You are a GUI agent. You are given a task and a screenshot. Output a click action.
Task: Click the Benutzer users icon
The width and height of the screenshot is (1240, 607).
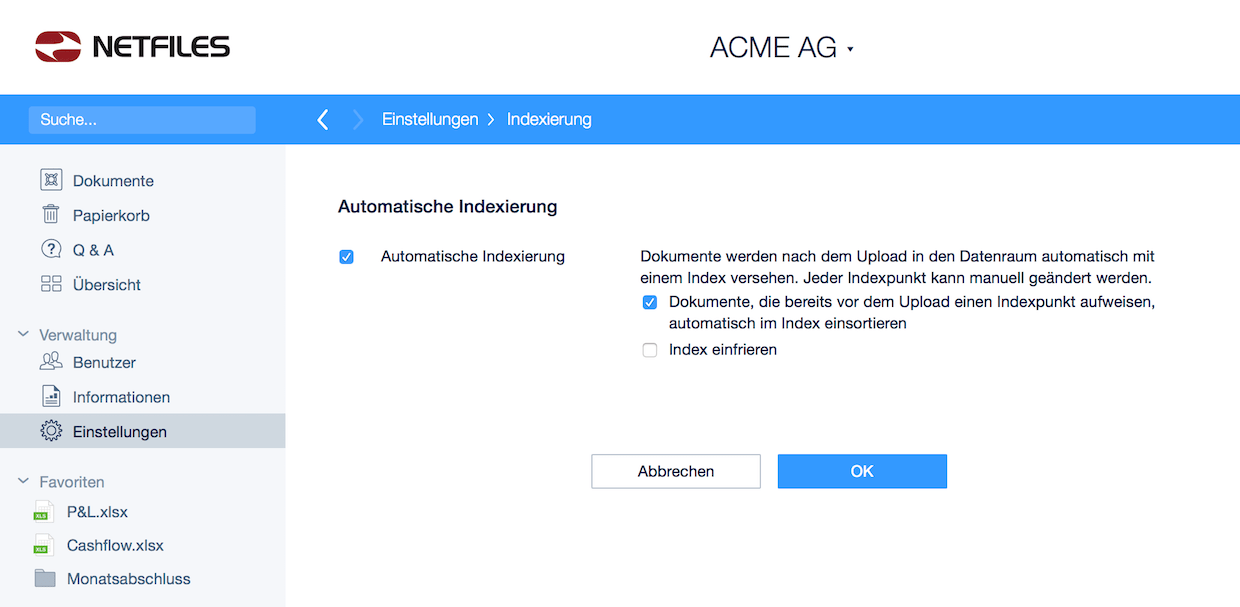point(51,362)
